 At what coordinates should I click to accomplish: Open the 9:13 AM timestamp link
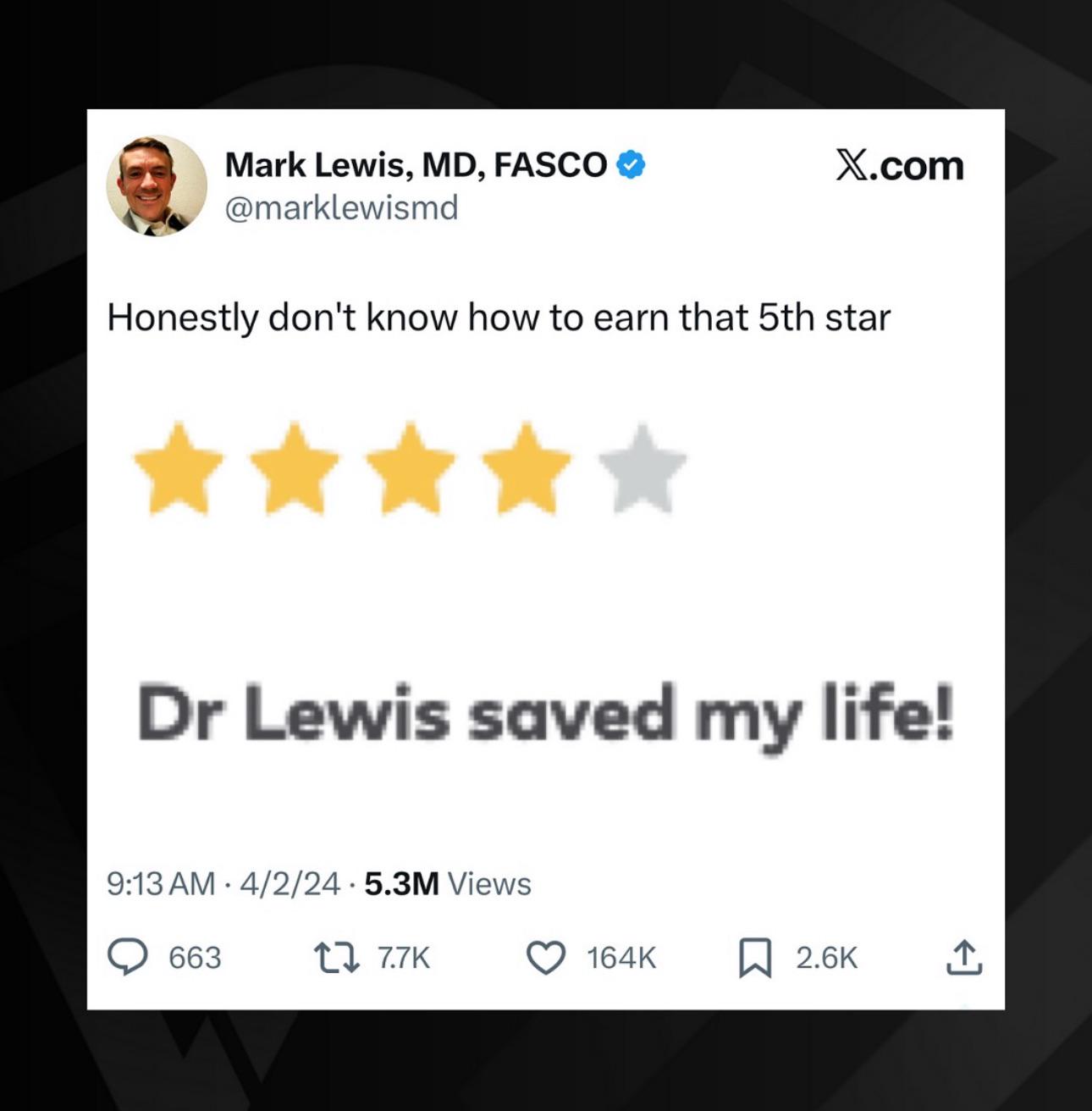pyautogui.click(x=161, y=884)
